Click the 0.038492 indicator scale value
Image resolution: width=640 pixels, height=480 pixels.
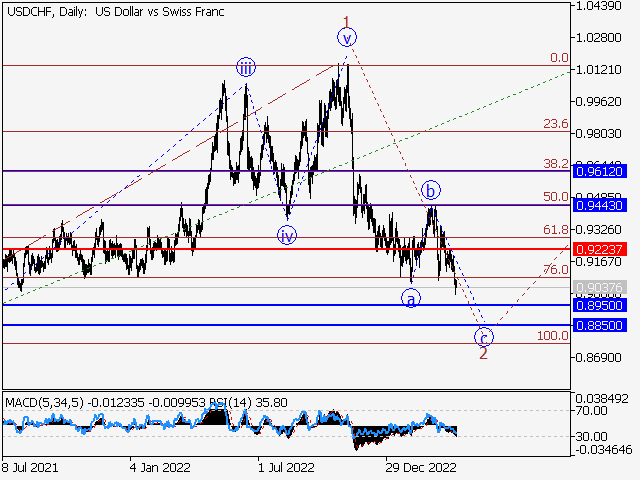tap(602, 399)
